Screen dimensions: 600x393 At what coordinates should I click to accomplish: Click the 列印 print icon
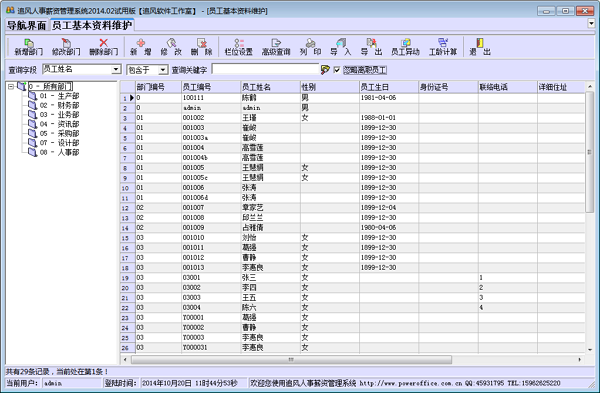point(310,47)
